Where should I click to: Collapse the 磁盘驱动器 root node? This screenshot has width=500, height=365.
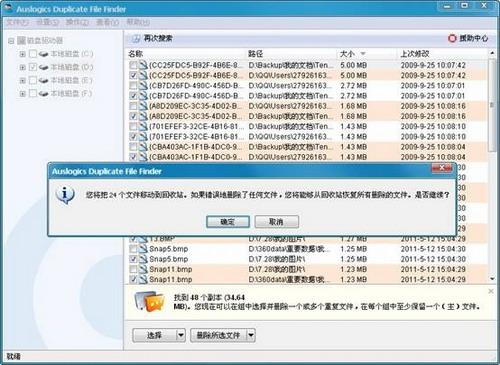pos(11,41)
